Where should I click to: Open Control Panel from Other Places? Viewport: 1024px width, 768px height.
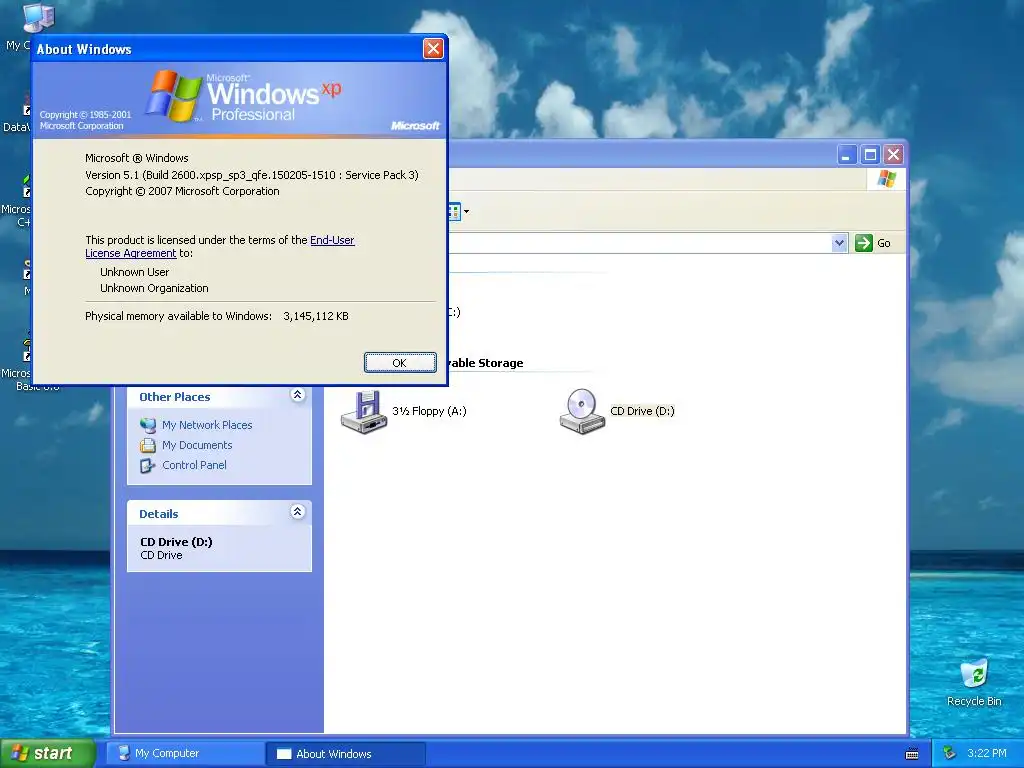pos(194,465)
